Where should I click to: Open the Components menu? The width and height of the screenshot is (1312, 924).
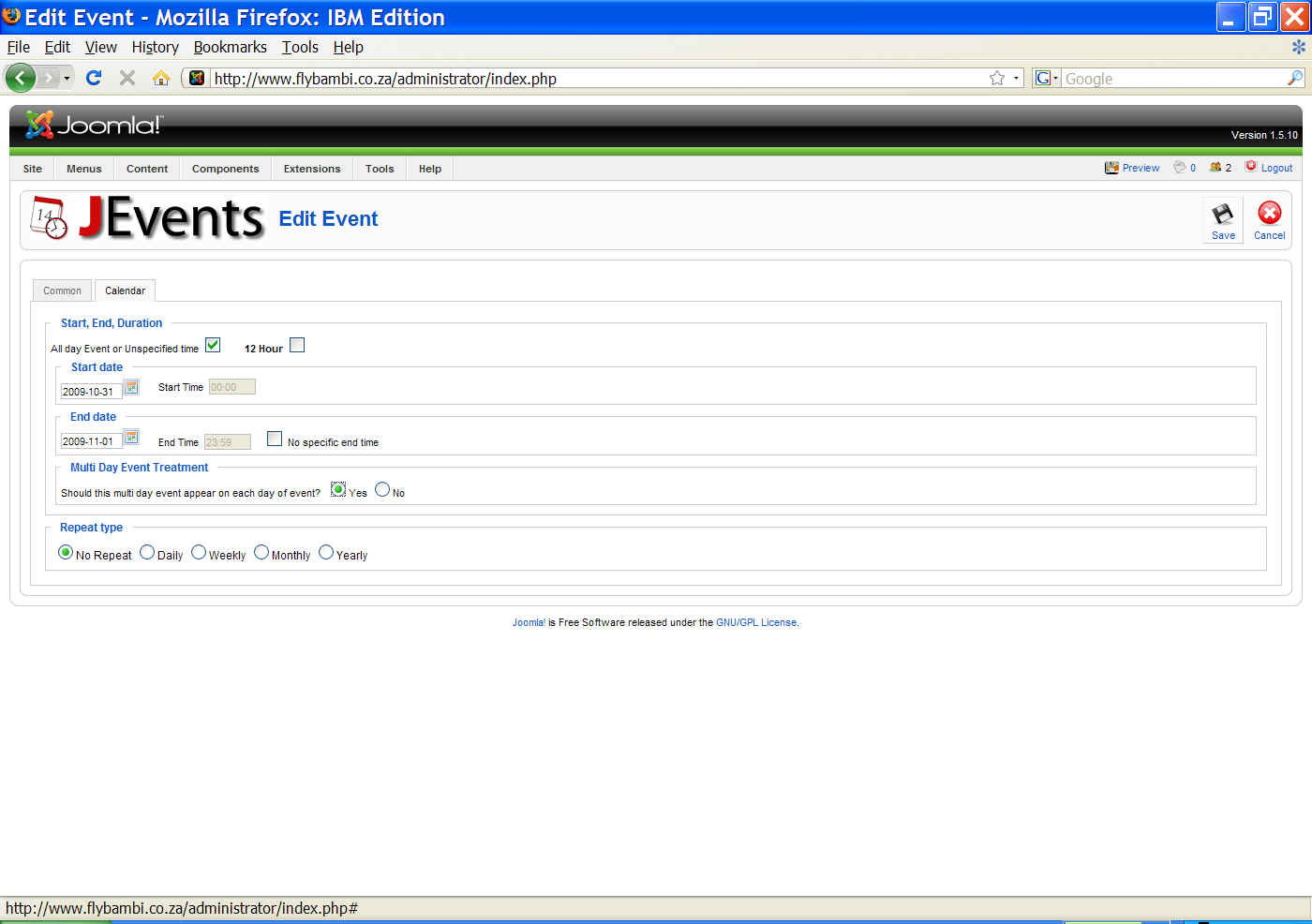coord(225,169)
